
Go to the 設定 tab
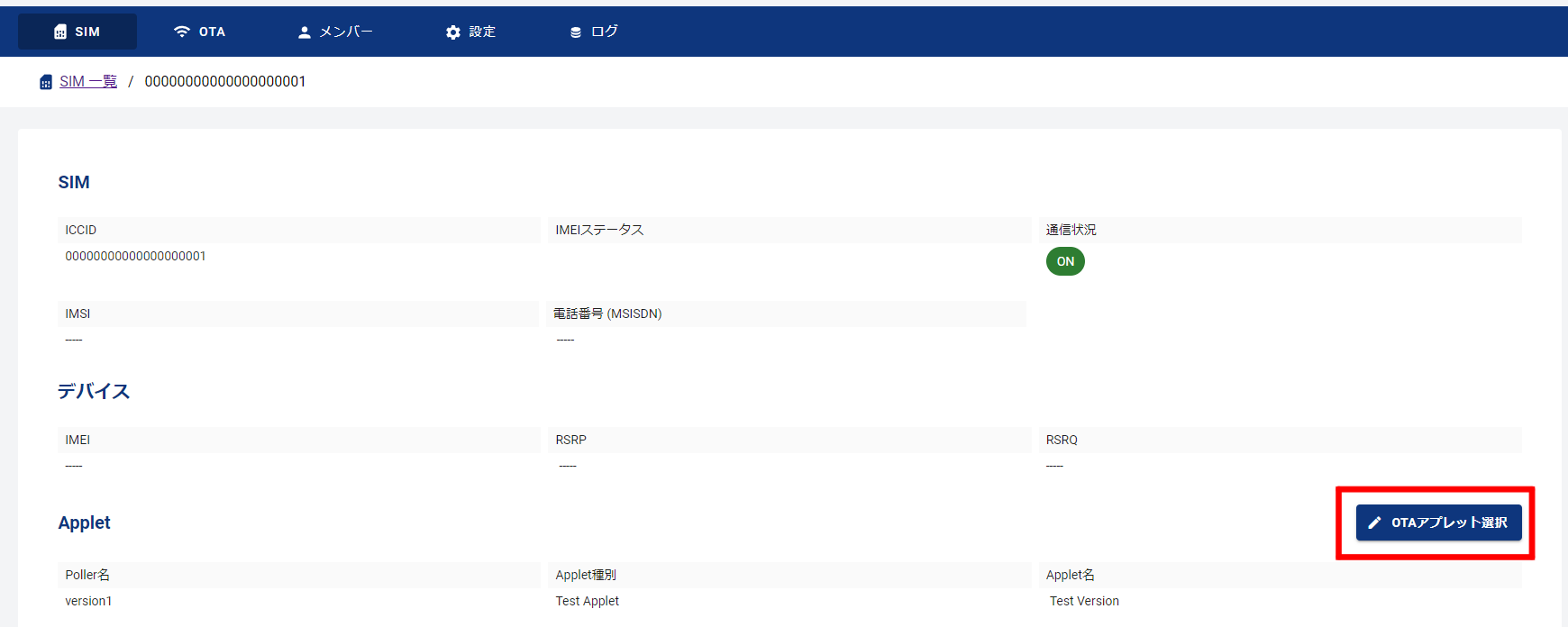[470, 32]
